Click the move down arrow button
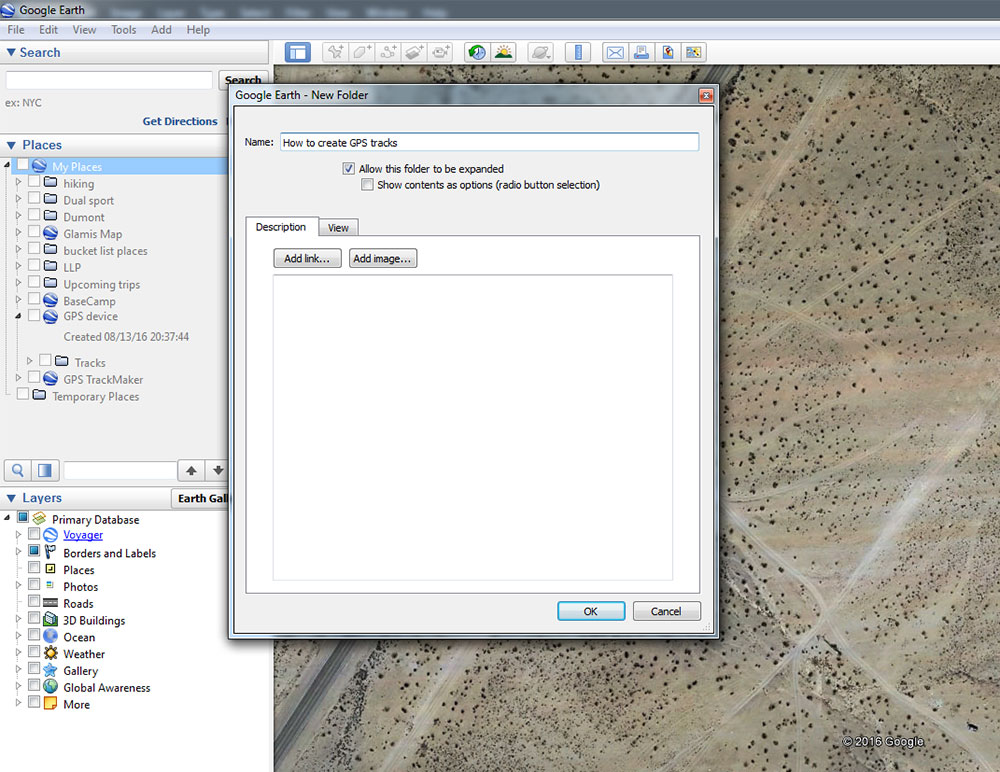 click(x=217, y=470)
